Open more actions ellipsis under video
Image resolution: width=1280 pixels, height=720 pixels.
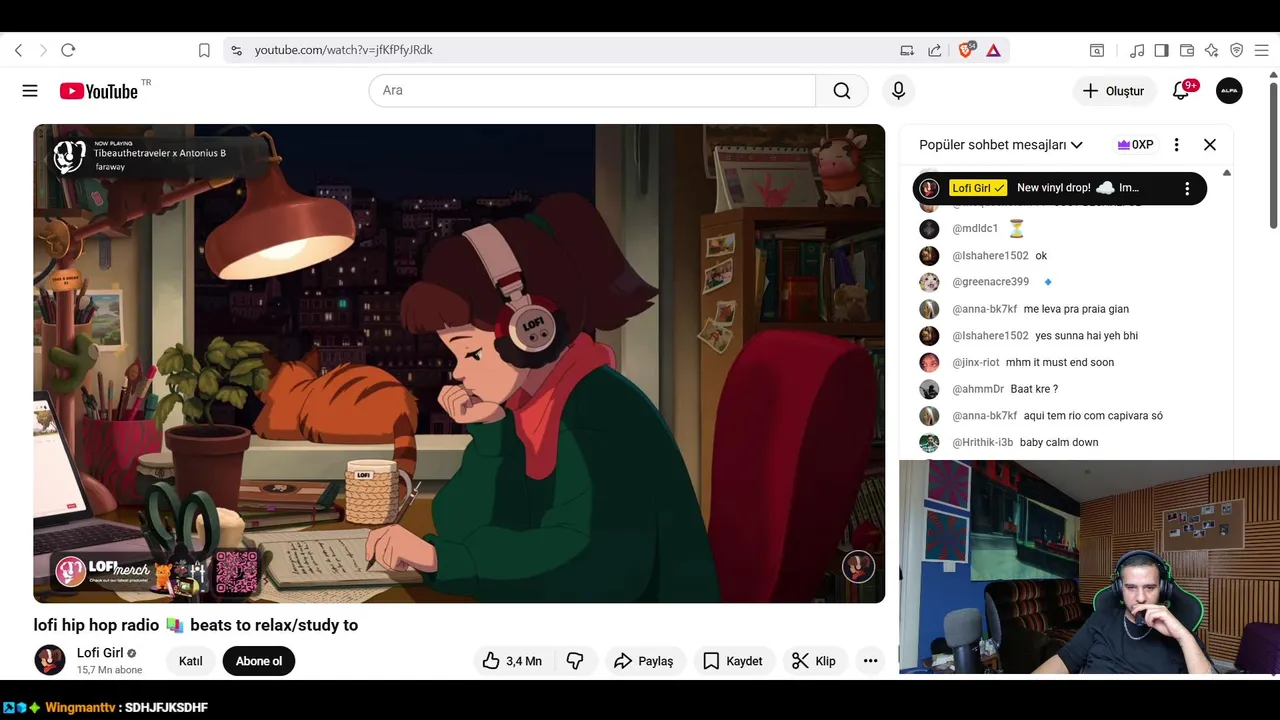point(870,661)
